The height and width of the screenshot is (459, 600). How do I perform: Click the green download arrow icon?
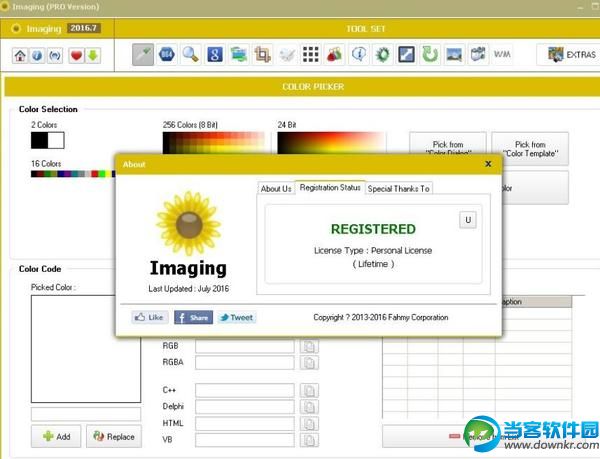pyautogui.click(x=93, y=56)
